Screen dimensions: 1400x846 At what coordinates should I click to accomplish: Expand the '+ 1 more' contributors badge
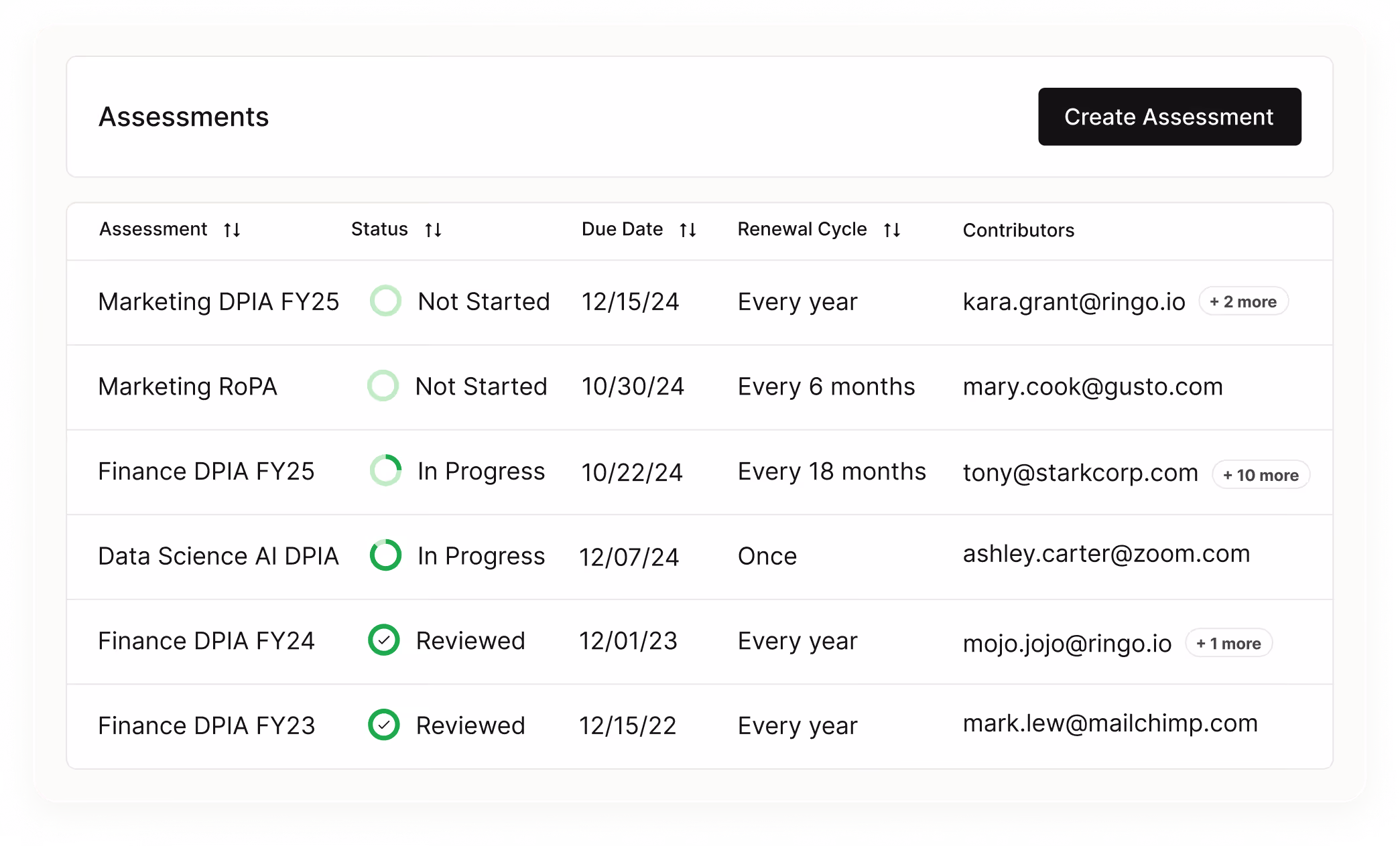click(1228, 644)
